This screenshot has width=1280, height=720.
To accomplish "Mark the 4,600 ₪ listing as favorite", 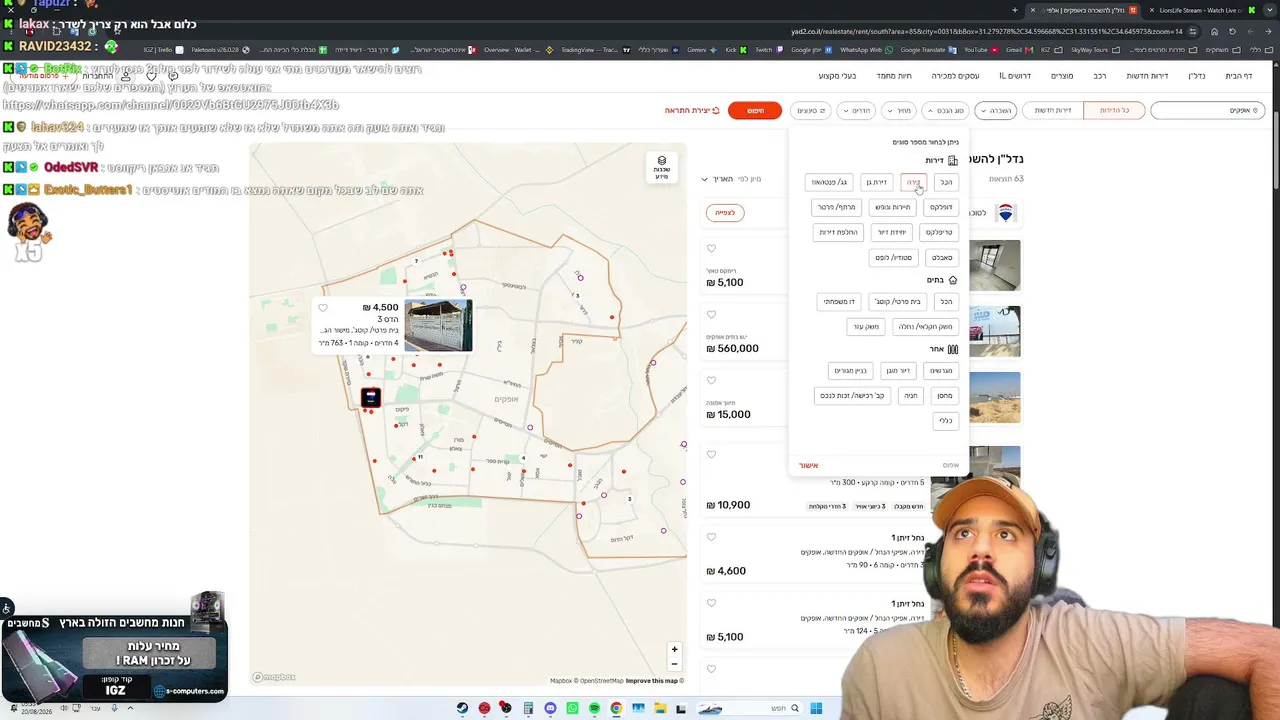I will click(711, 537).
